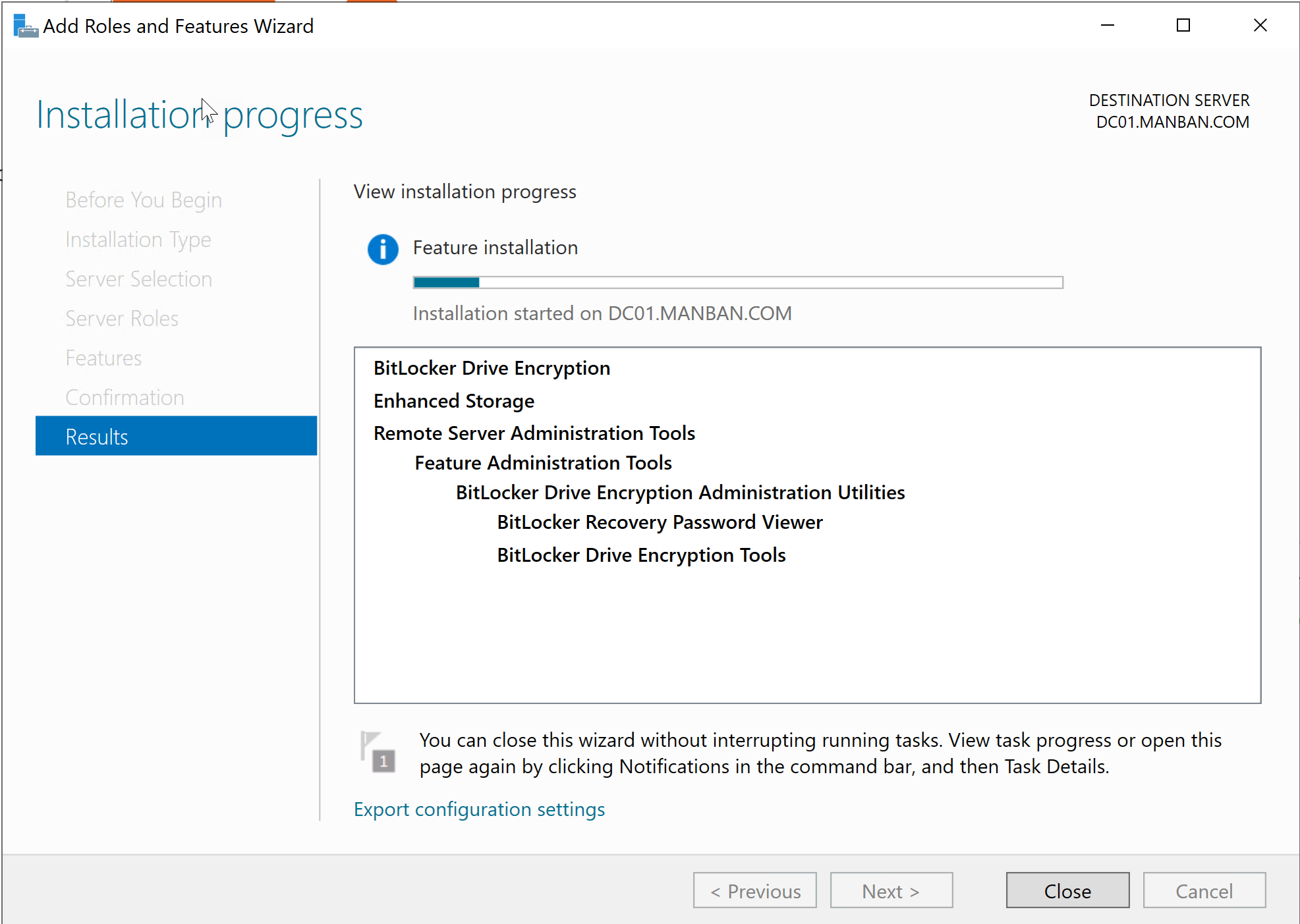This screenshot has height=924, width=1300.
Task: Open Export configuration settings
Action: (x=479, y=809)
